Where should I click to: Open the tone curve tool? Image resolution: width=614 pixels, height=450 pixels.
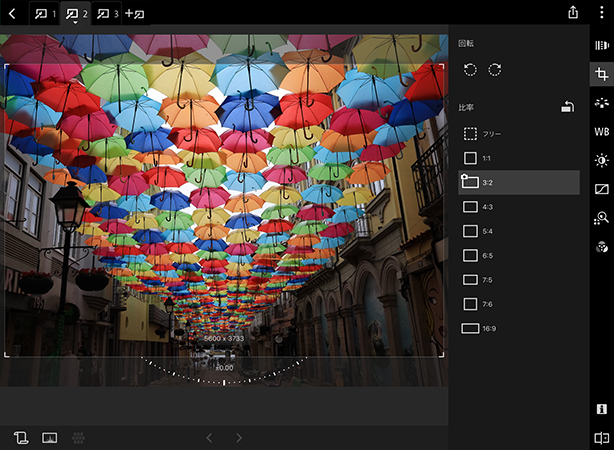pyautogui.click(x=601, y=189)
